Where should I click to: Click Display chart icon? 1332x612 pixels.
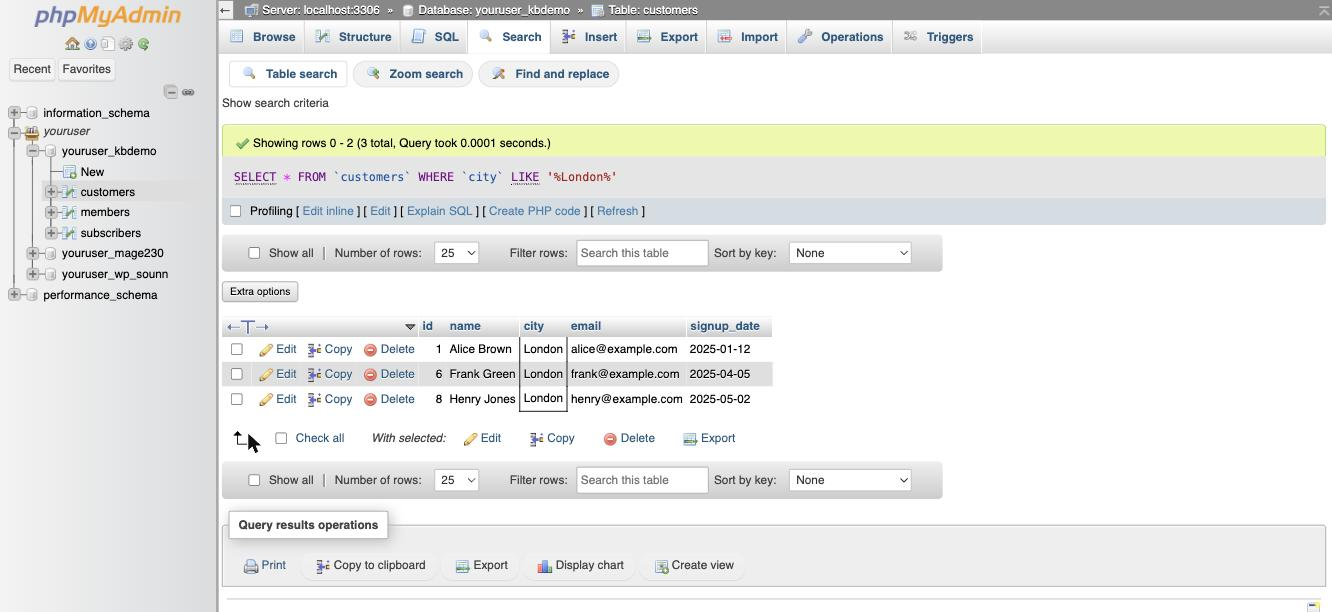click(545, 566)
